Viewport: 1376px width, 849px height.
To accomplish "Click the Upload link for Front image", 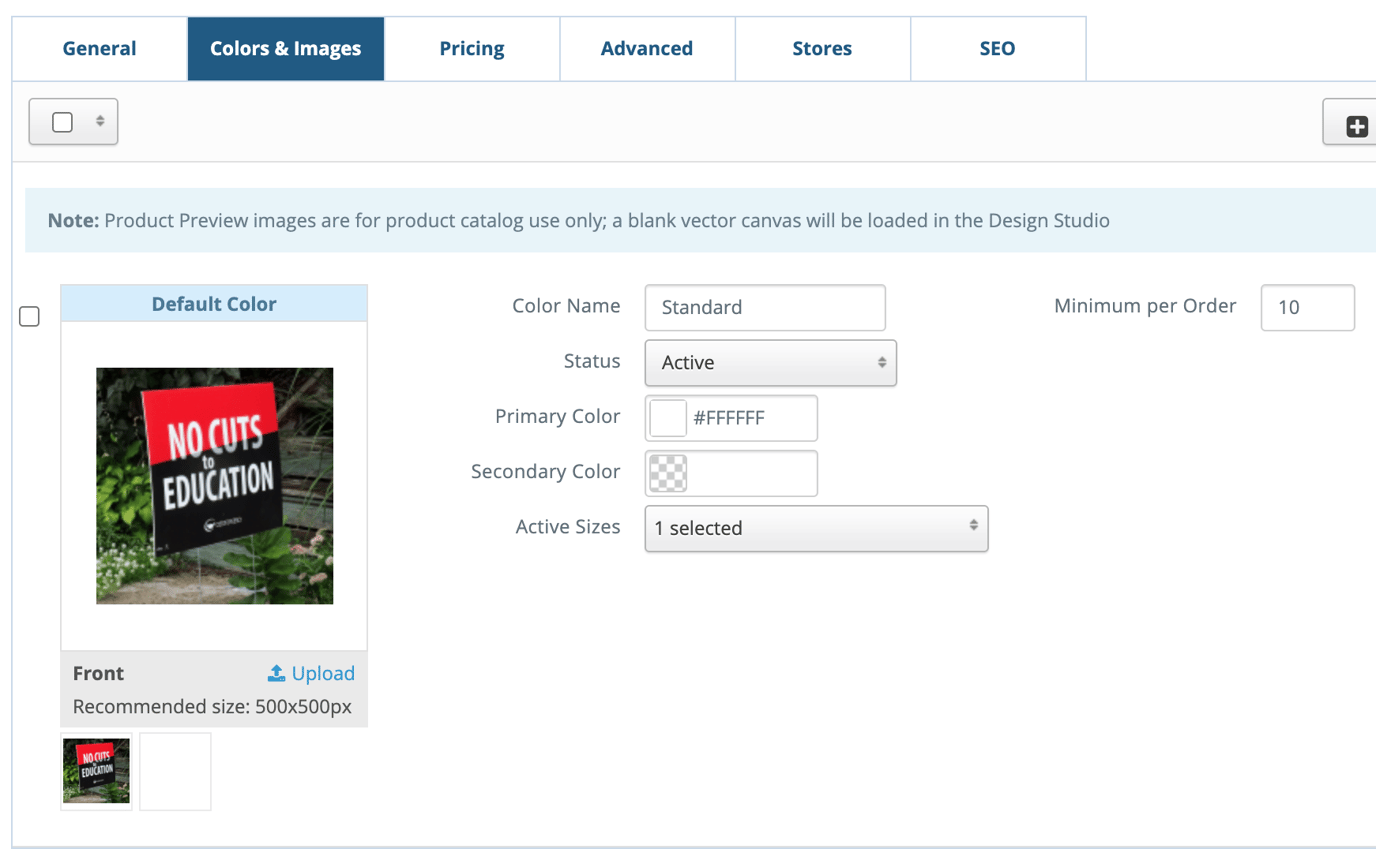I will tap(323, 673).
